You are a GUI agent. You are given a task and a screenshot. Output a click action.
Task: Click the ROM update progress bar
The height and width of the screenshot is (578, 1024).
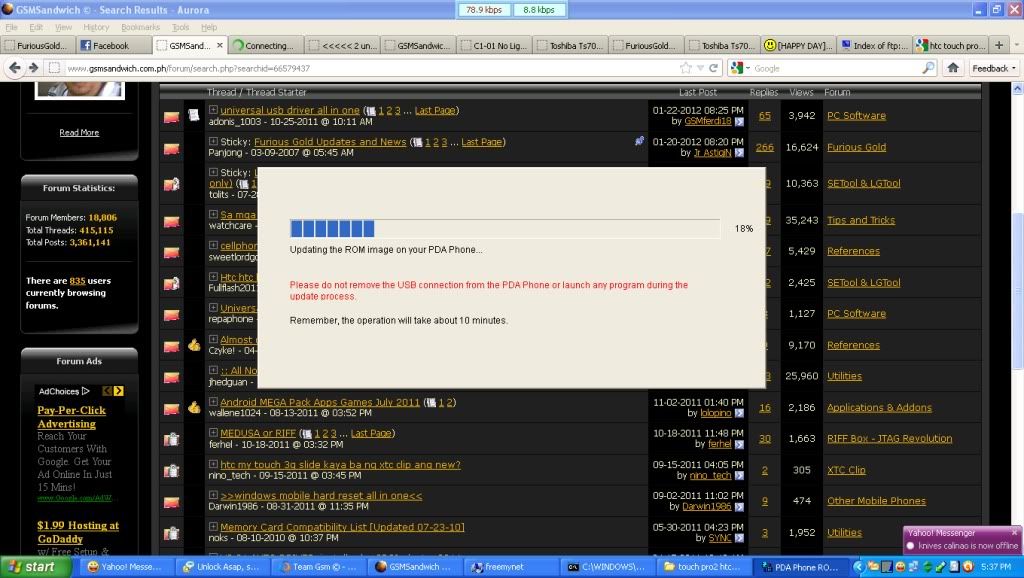(505, 229)
